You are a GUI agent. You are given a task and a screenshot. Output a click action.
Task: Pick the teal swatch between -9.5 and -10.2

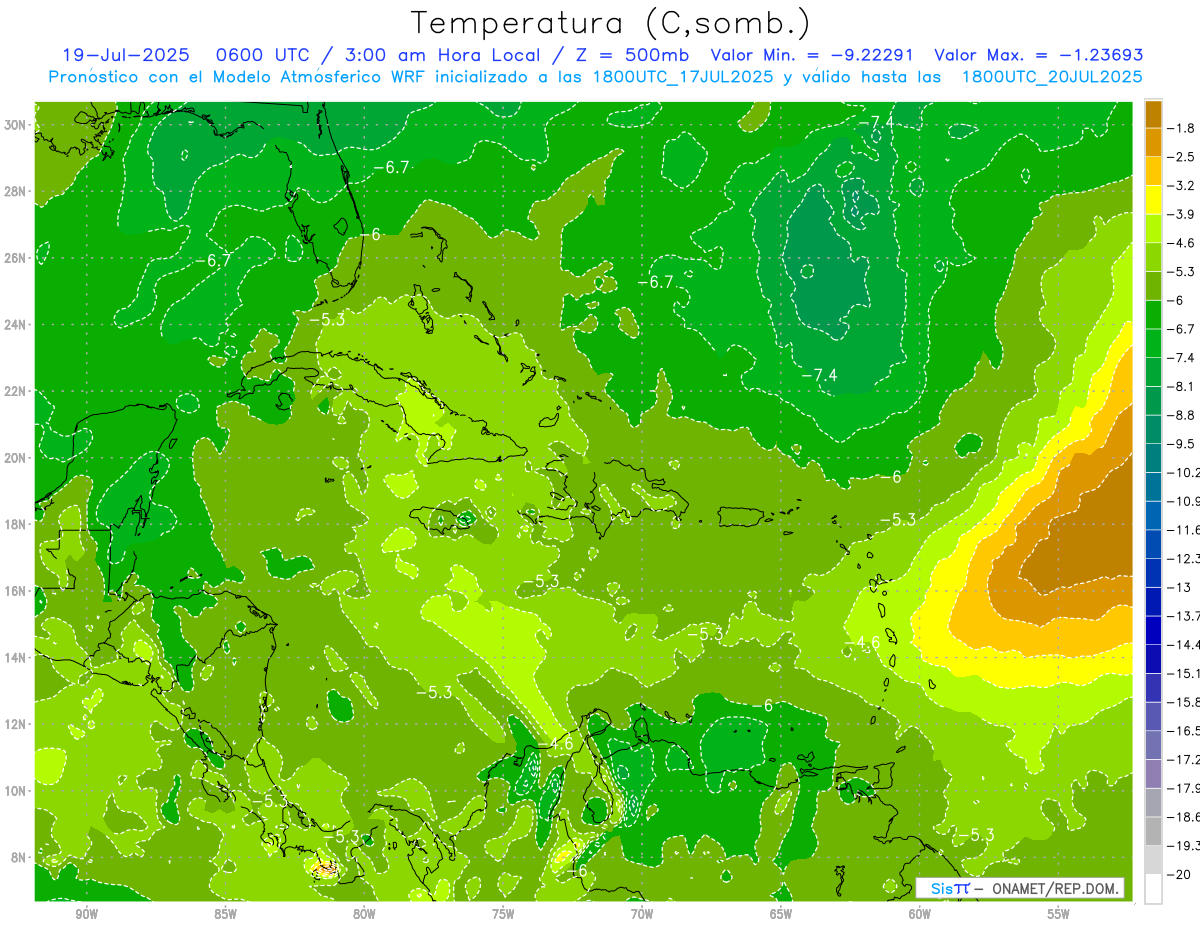coord(1153,458)
